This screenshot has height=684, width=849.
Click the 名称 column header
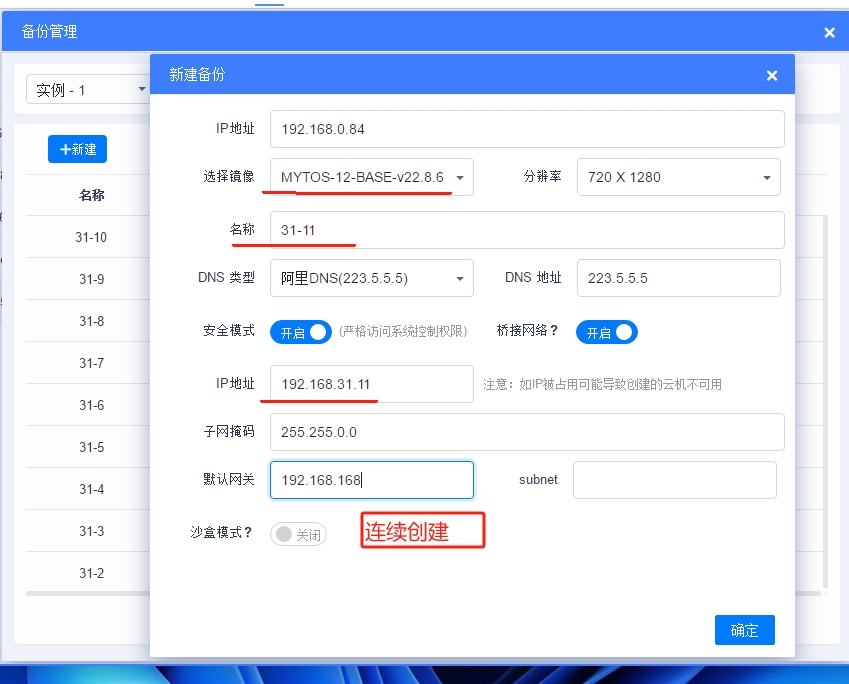coord(91,195)
